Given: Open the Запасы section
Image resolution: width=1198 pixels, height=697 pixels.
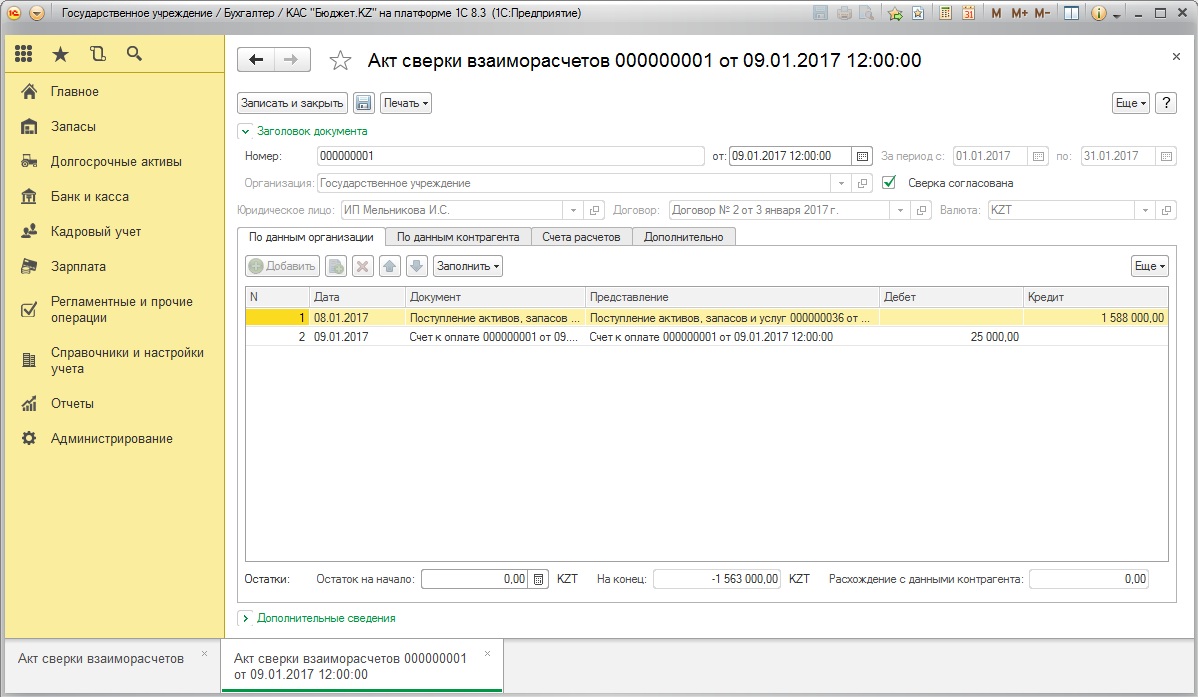Looking at the screenshot, I should tap(73, 127).
